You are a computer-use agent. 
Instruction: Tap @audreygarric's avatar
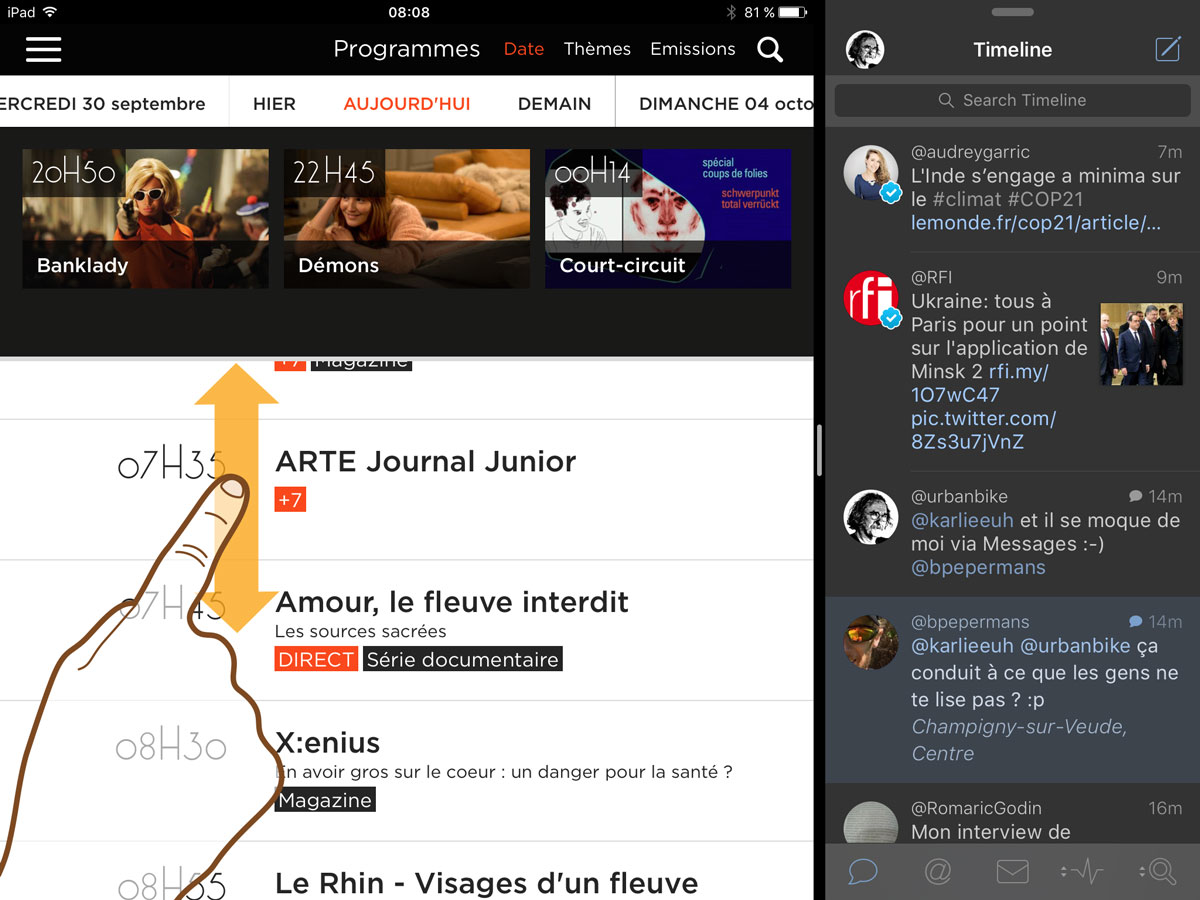point(871,172)
